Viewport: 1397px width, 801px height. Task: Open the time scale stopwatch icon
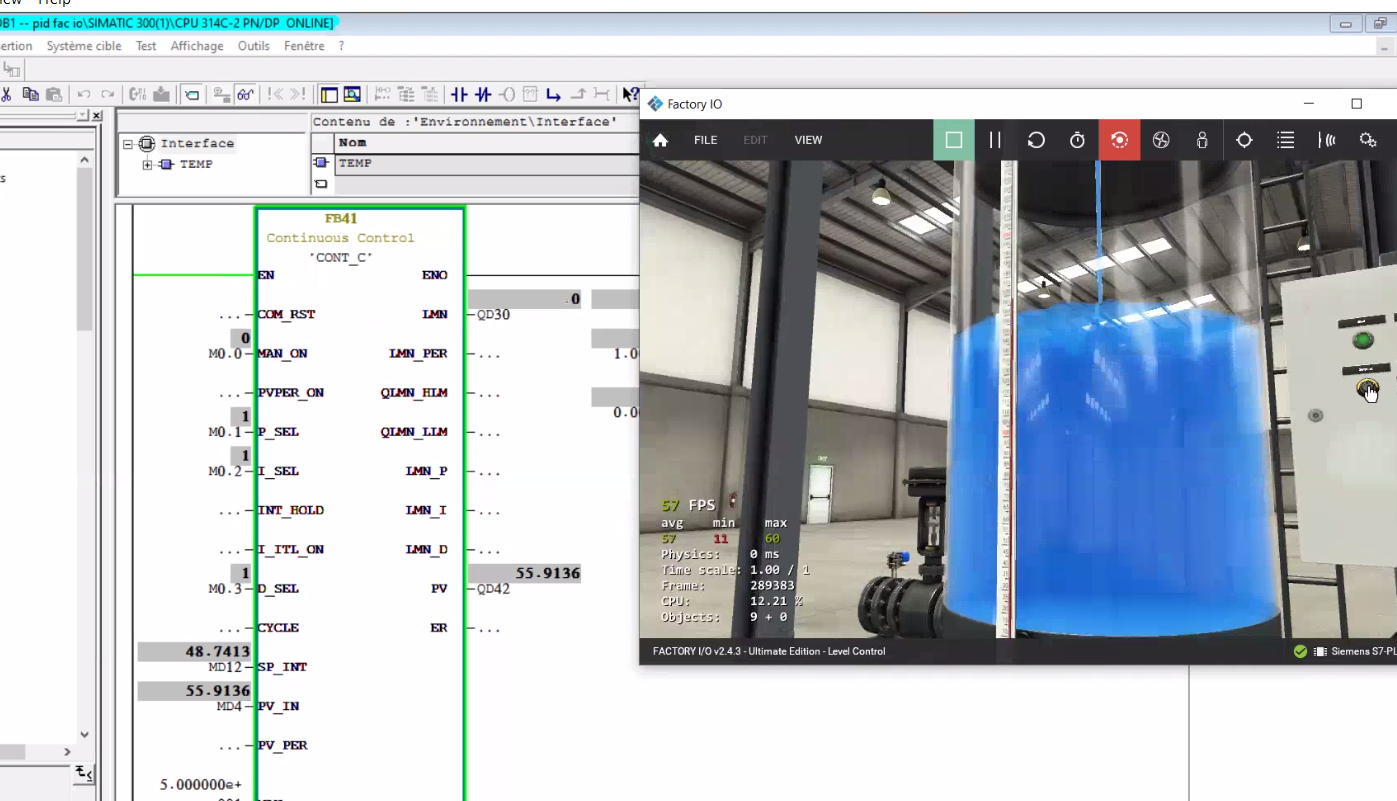point(1077,140)
